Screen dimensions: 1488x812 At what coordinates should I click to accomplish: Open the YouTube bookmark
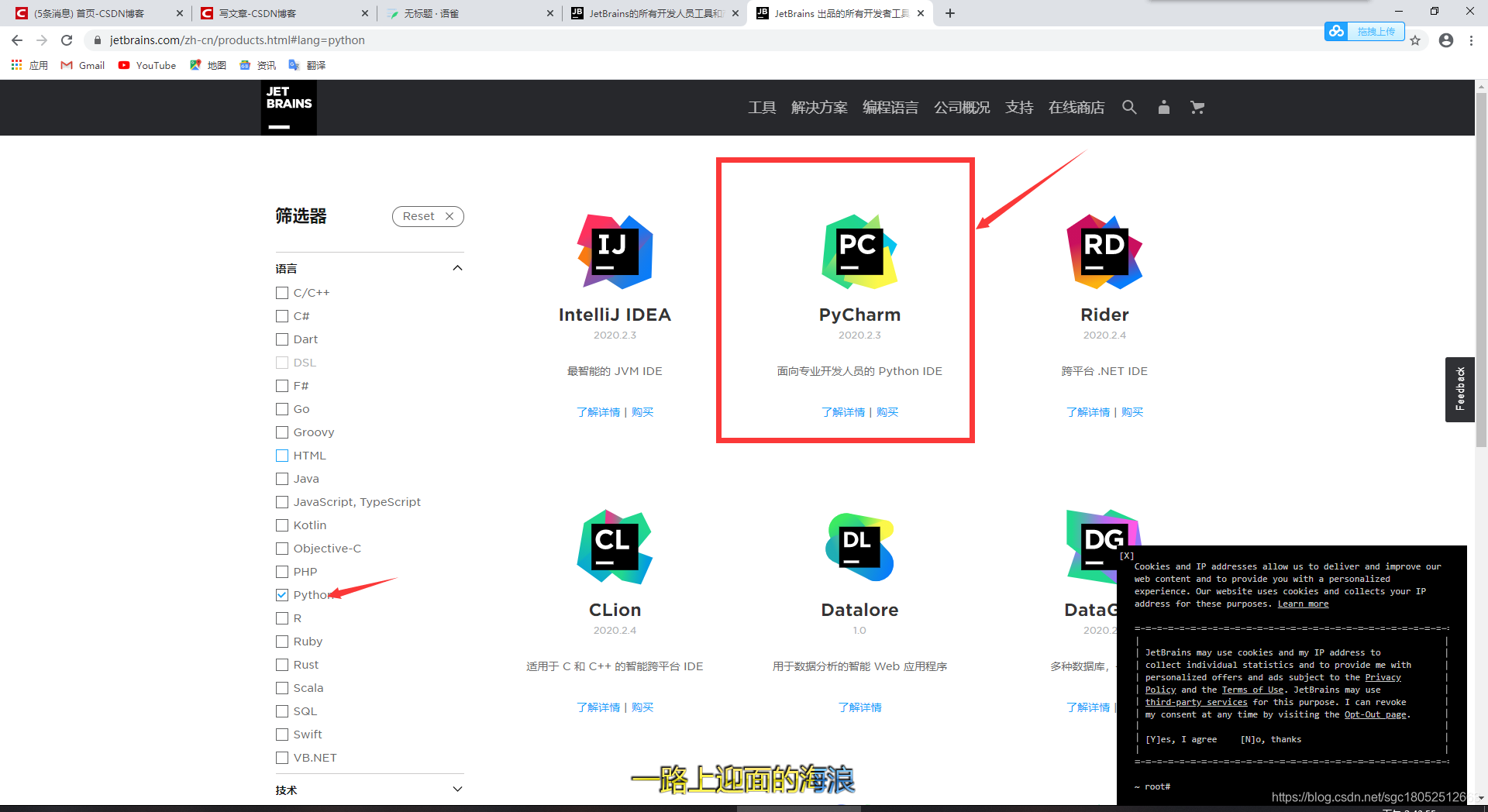(147, 65)
